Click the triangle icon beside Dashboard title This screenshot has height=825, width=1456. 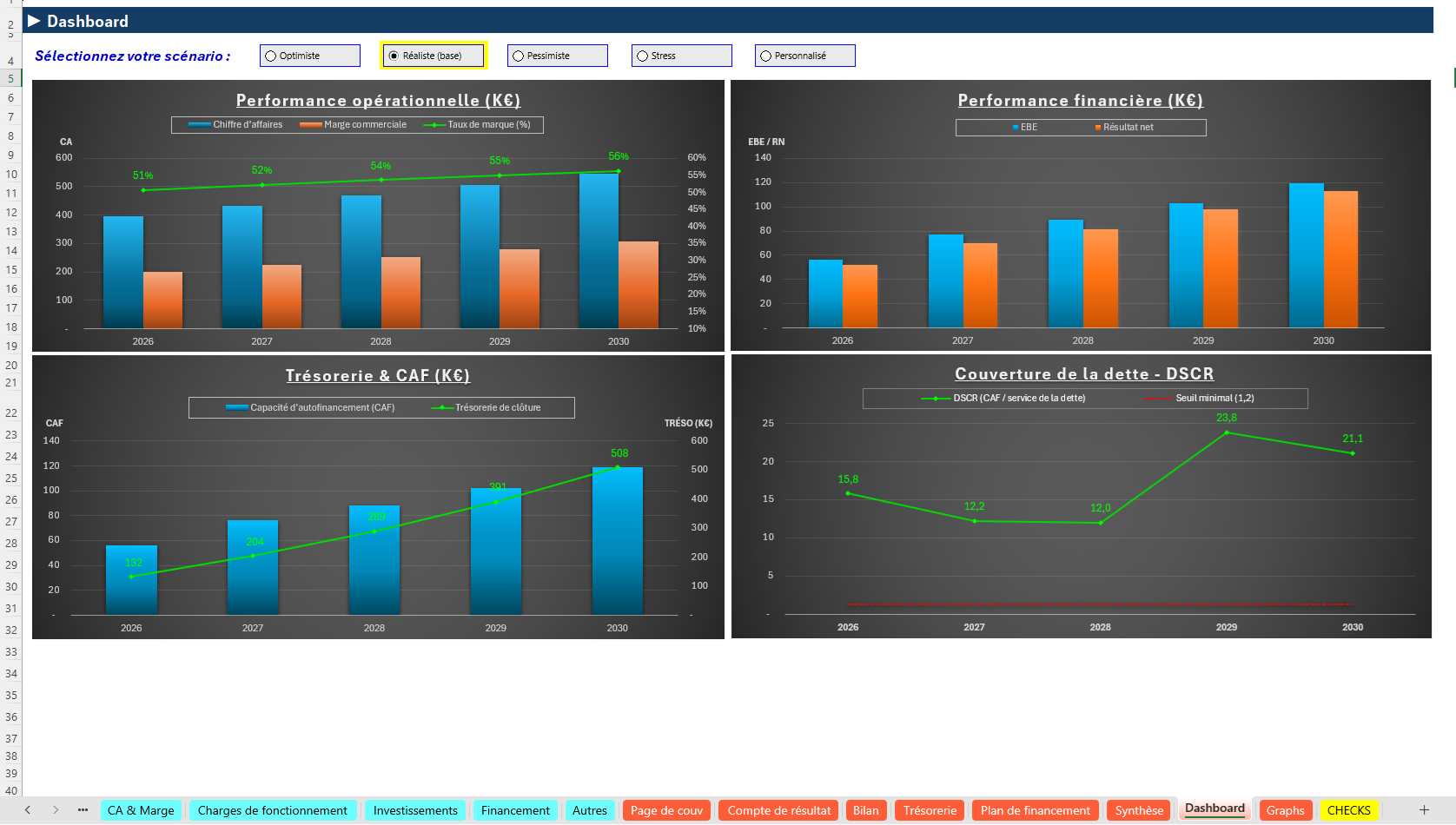point(34,21)
